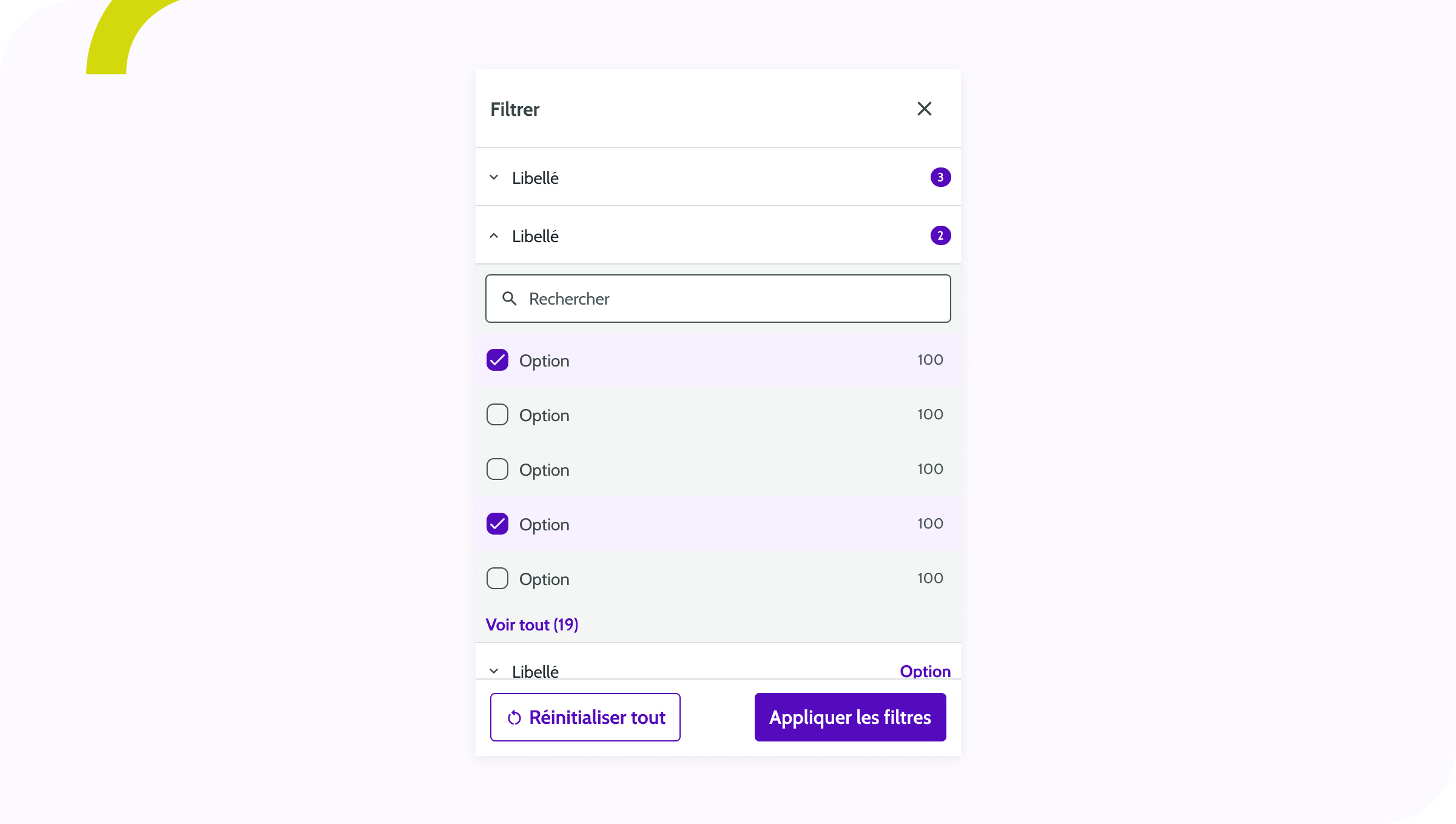The height and width of the screenshot is (824, 1456).
Task: Uncheck the first checked Option
Action: coord(497,360)
